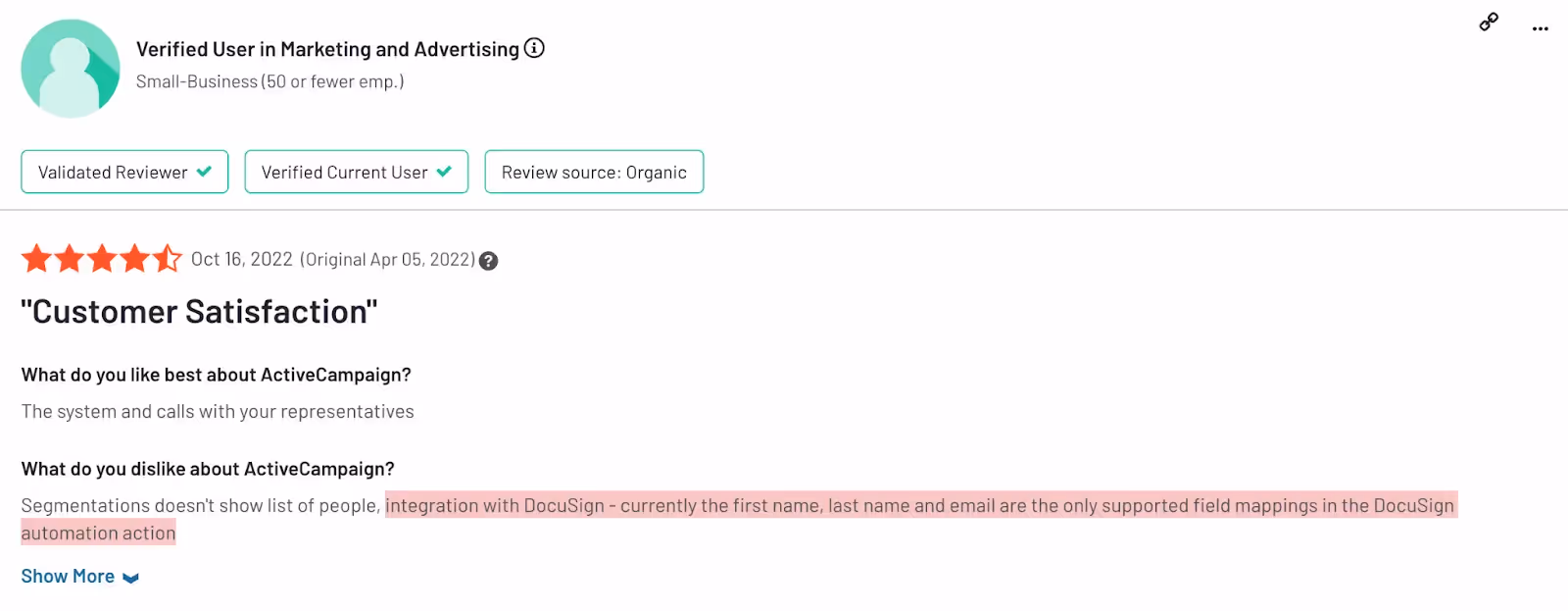Click "Segmentations doesn't show list of people" text
The width and height of the screenshot is (1568, 611).
point(199,506)
